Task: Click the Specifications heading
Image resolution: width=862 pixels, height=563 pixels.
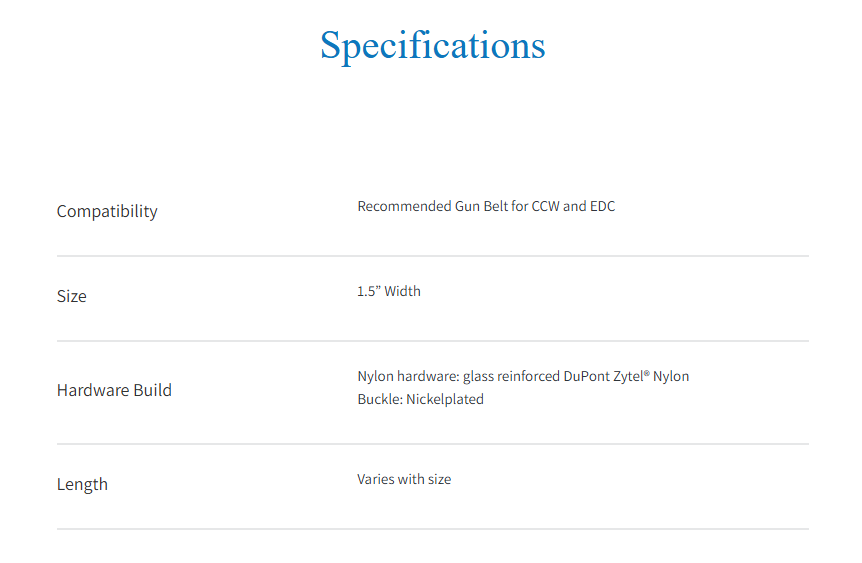Action: 432,46
